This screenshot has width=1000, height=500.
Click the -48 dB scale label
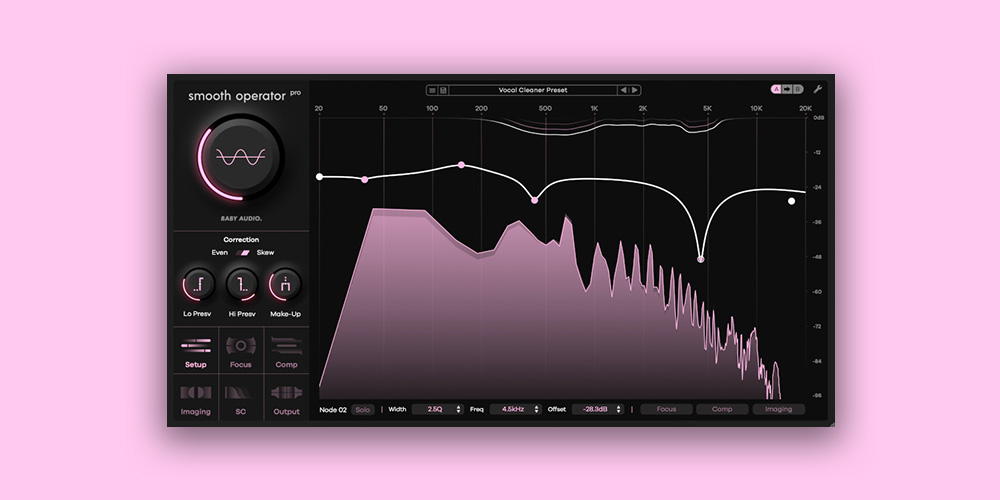818,257
